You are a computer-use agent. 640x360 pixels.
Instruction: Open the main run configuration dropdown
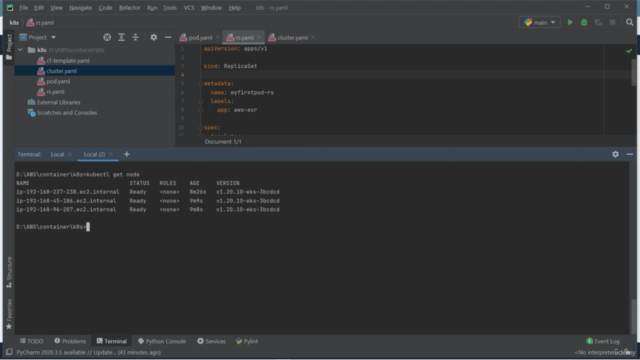point(540,22)
